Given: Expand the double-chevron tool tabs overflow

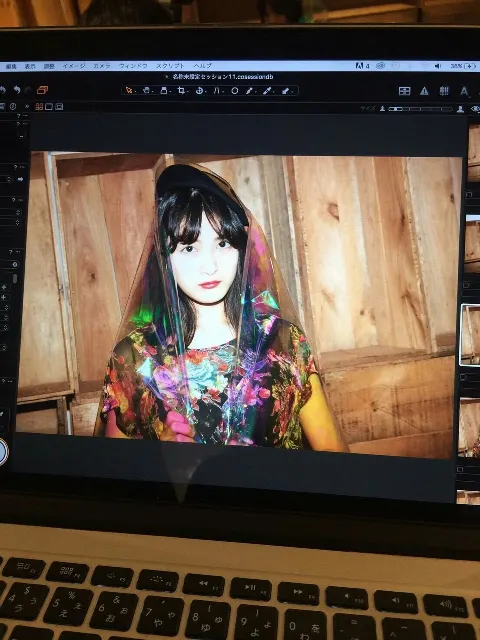Looking at the screenshot, I should [27, 107].
